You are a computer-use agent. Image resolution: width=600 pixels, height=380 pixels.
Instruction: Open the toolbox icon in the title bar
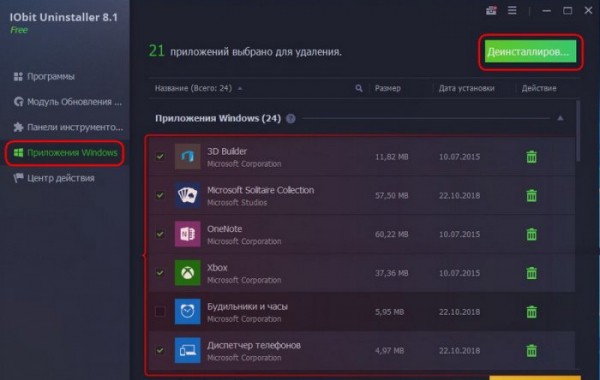pyautogui.click(x=491, y=10)
